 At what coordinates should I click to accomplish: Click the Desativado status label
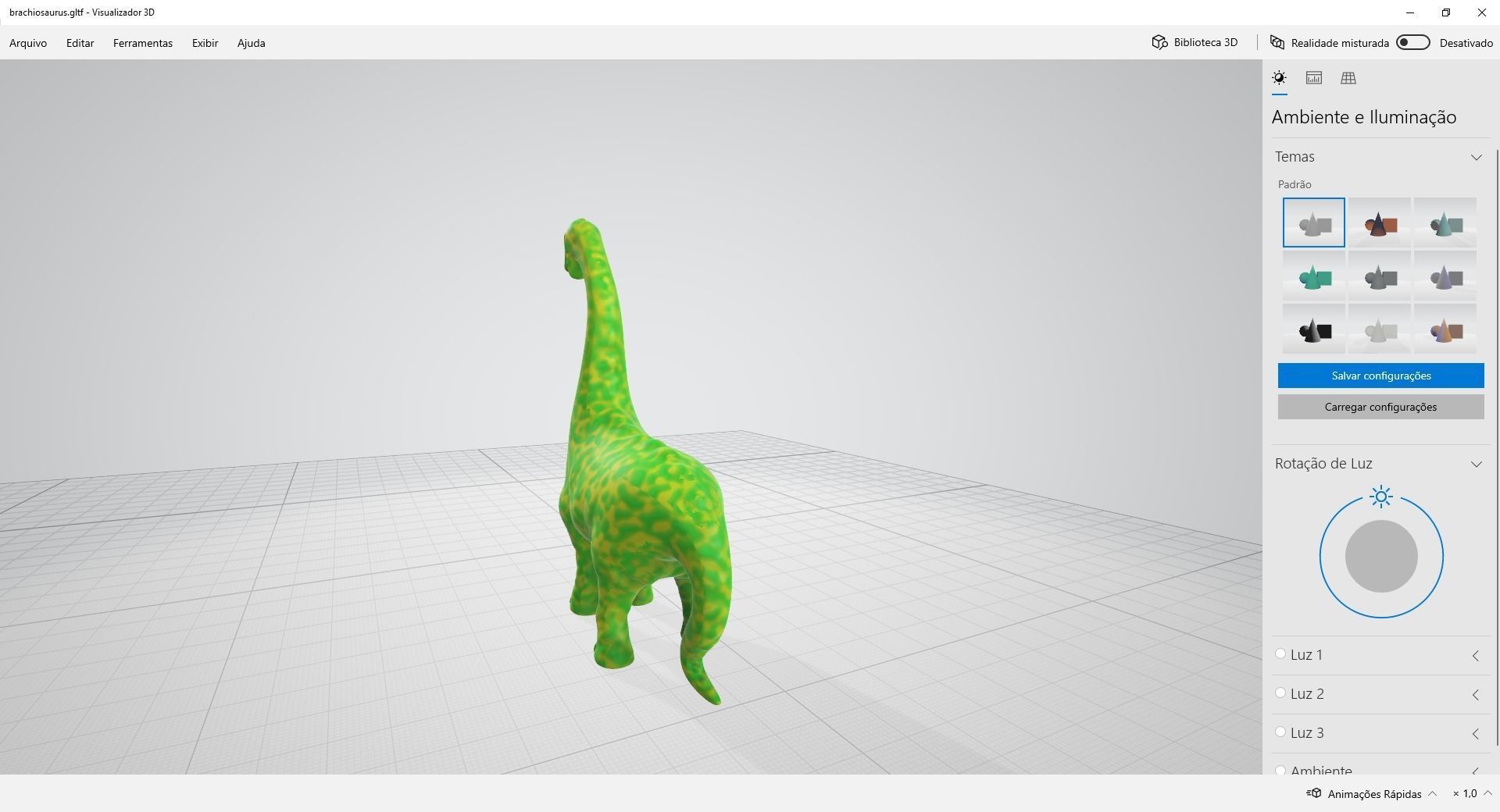pos(1466,43)
